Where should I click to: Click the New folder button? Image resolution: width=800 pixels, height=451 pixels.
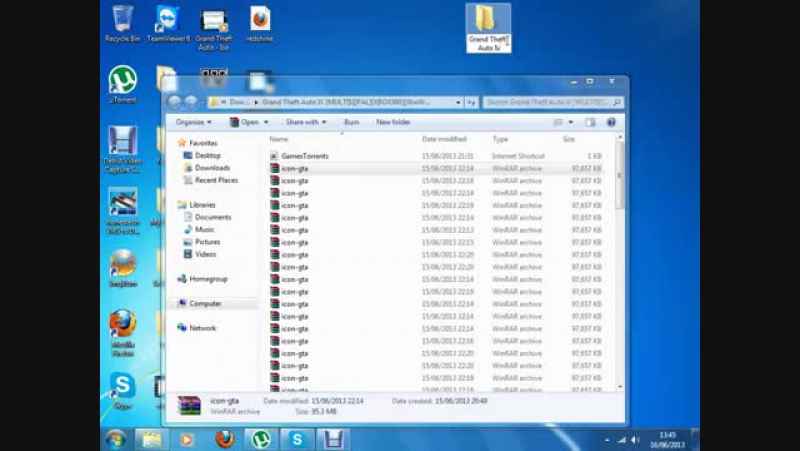[x=393, y=122]
